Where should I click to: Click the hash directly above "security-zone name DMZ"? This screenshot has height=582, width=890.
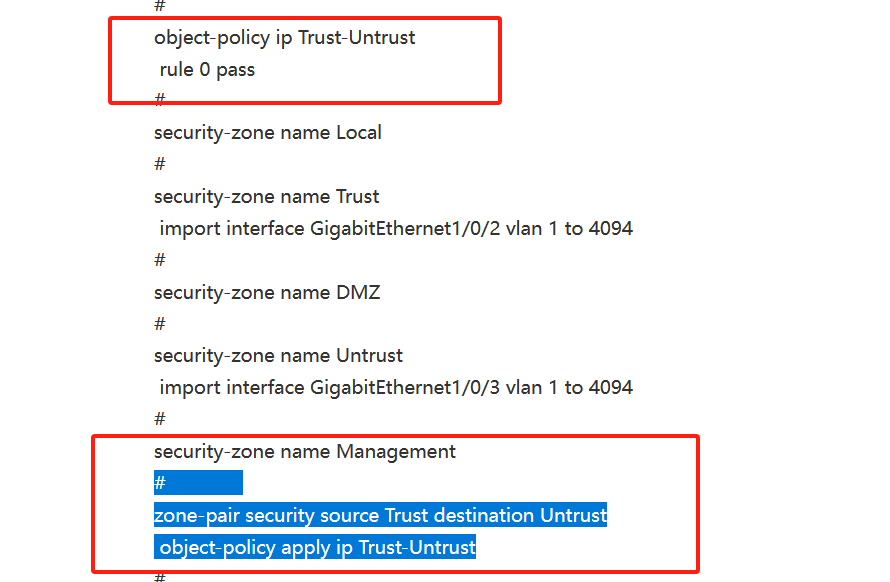click(160, 260)
